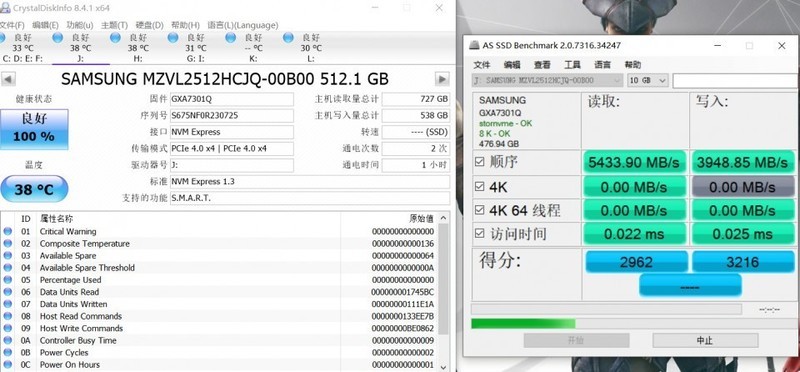800x372 pixels.
Task: Toggle the 访问时间 access time checkbox
Action: (x=480, y=233)
